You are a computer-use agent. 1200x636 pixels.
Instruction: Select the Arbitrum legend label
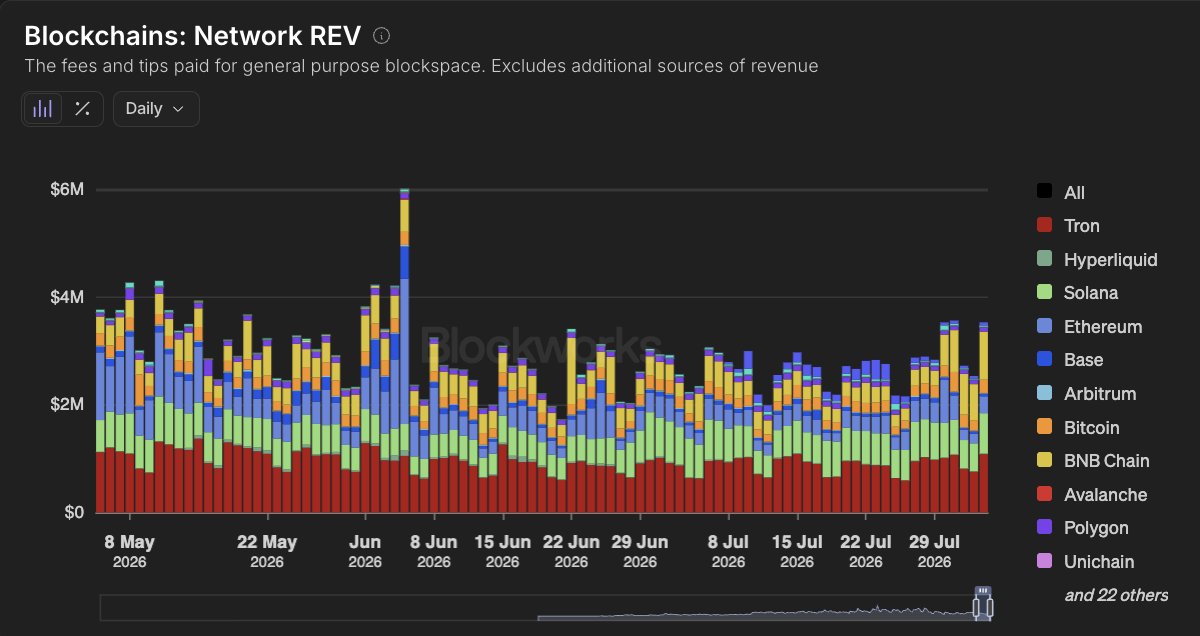pyautogui.click(x=1100, y=394)
